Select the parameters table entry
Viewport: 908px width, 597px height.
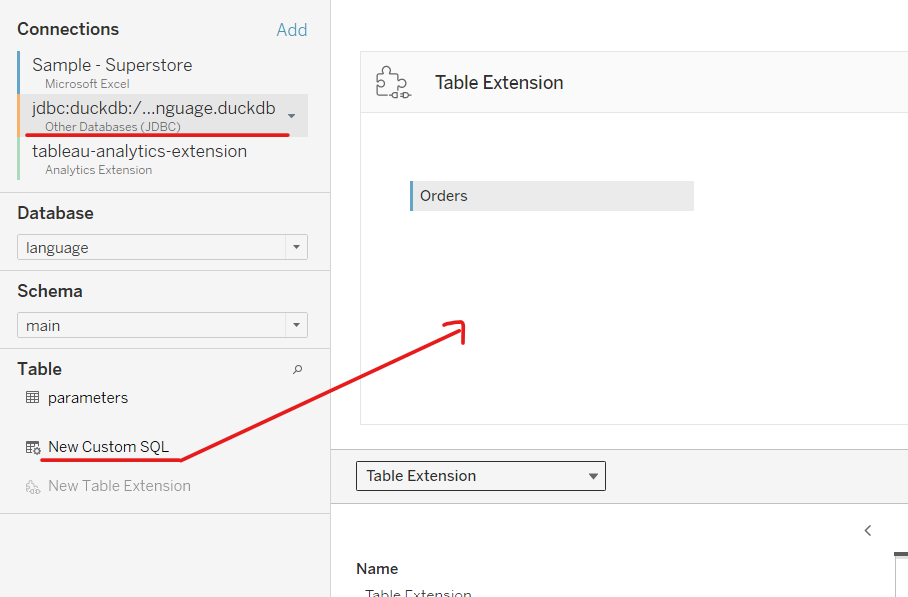[88, 397]
